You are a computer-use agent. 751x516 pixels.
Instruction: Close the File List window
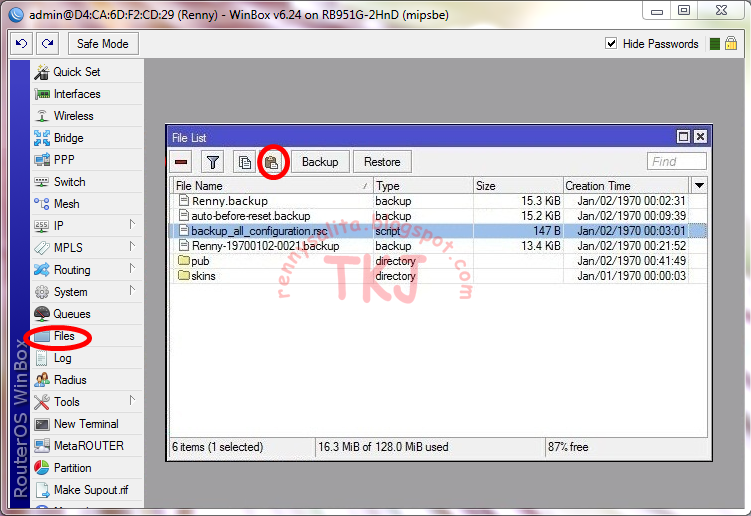point(700,137)
